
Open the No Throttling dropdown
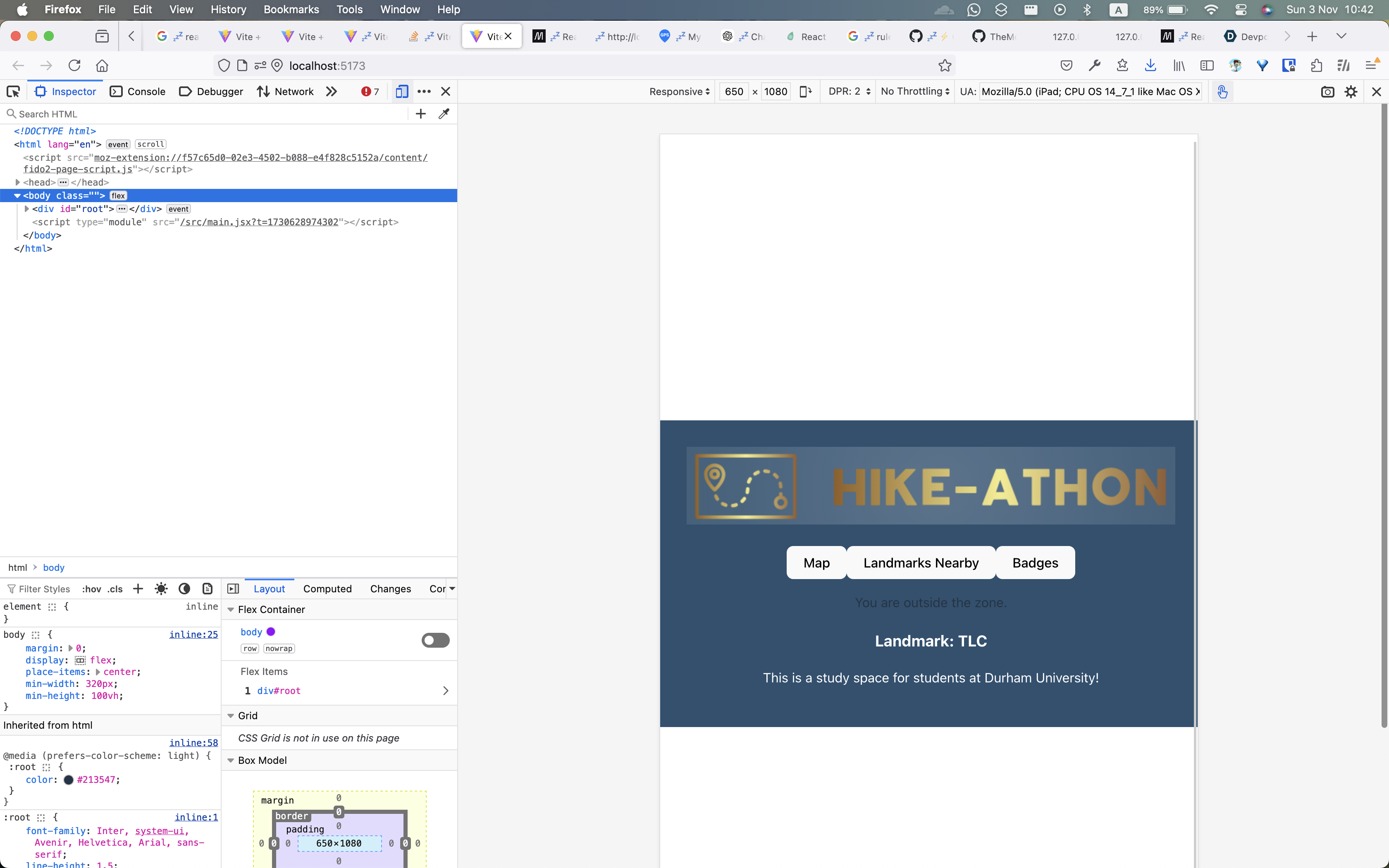click(x=915, y=91)
